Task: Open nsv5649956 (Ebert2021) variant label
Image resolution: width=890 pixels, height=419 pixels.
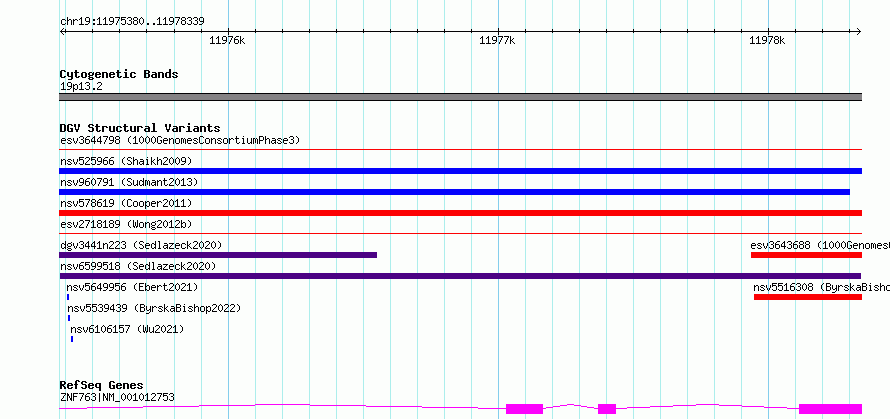Action: point(132,287)
